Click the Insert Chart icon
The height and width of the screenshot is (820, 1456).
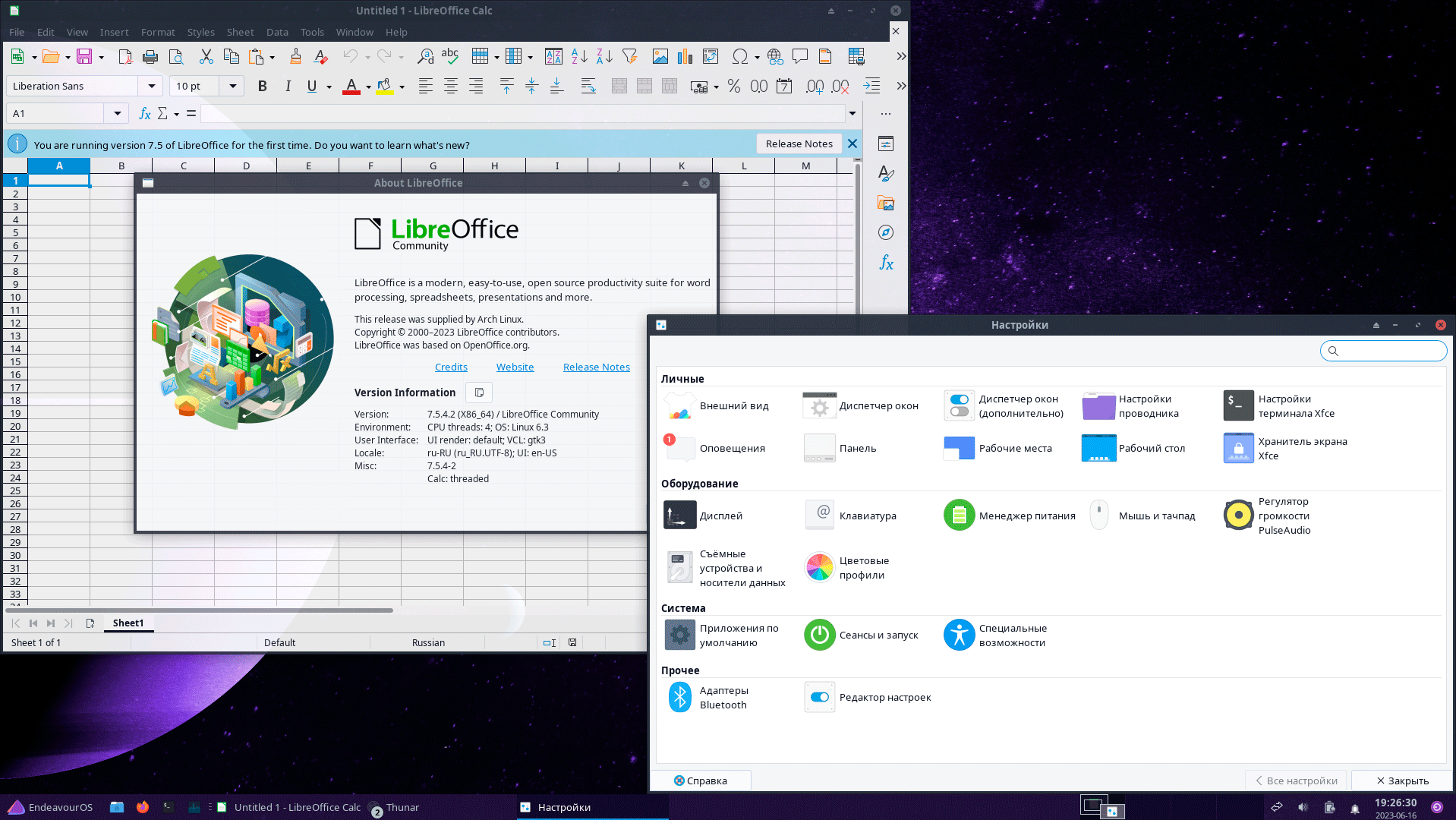[685, 56]
